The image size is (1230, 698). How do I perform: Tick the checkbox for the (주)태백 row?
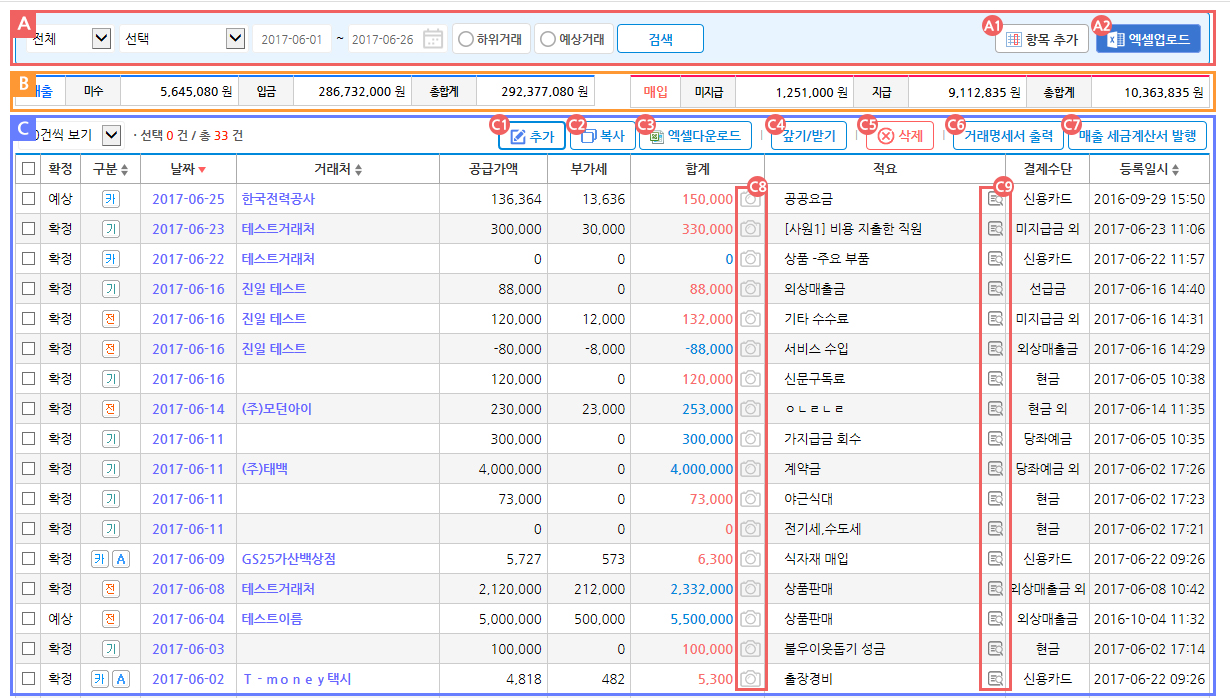tap(28, 469)
